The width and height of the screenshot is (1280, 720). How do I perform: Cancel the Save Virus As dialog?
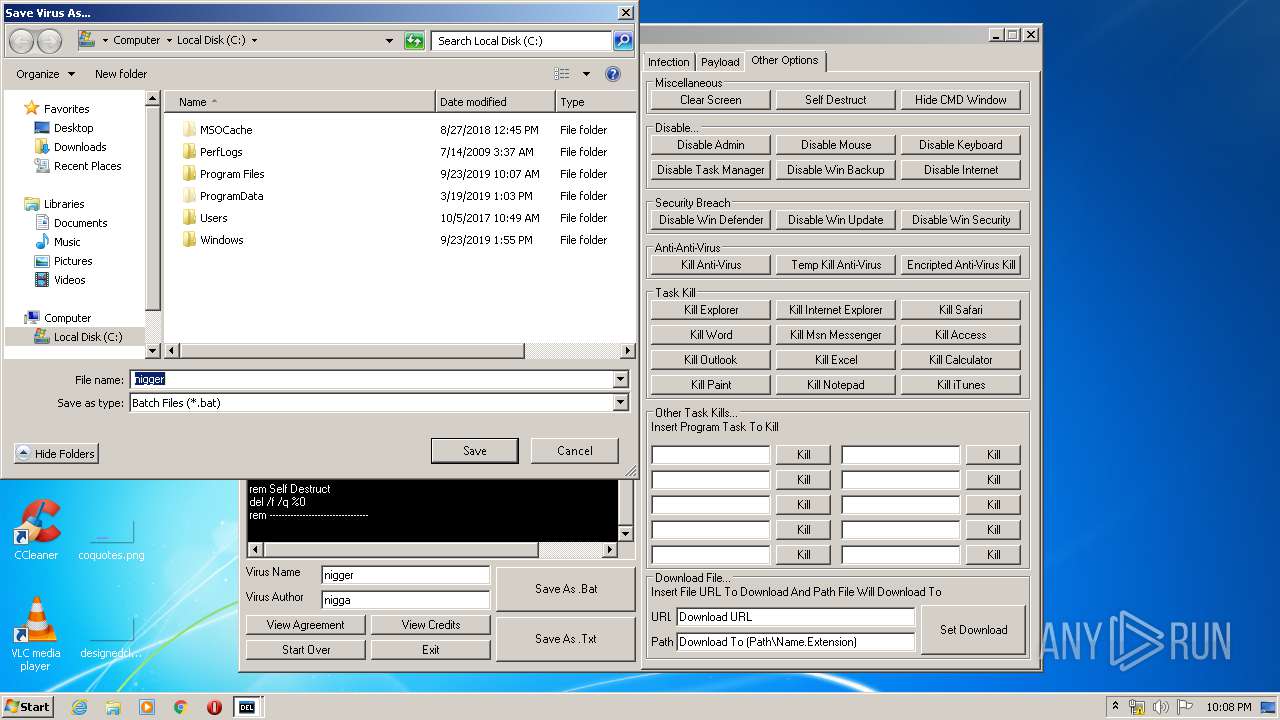pos(575,451)
